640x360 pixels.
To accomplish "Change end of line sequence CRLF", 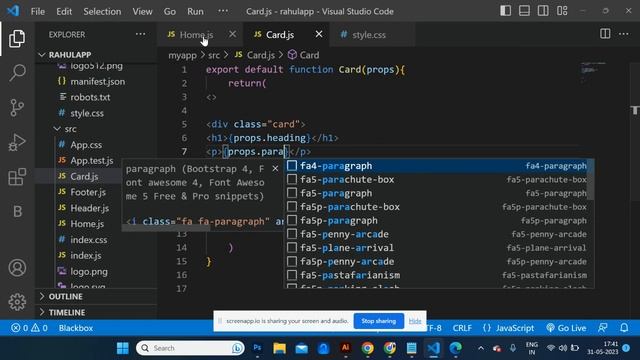I will pyautogui.click(x=462, y=328).
